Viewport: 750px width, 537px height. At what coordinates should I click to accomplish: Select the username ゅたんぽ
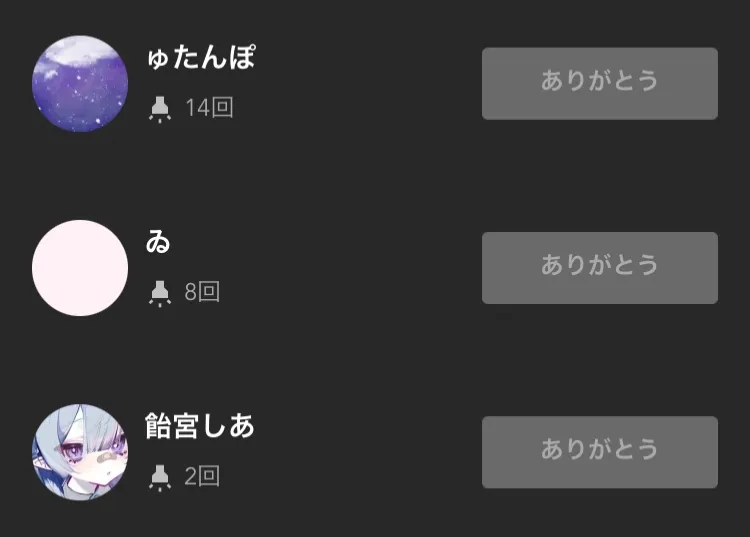point(200,58)
